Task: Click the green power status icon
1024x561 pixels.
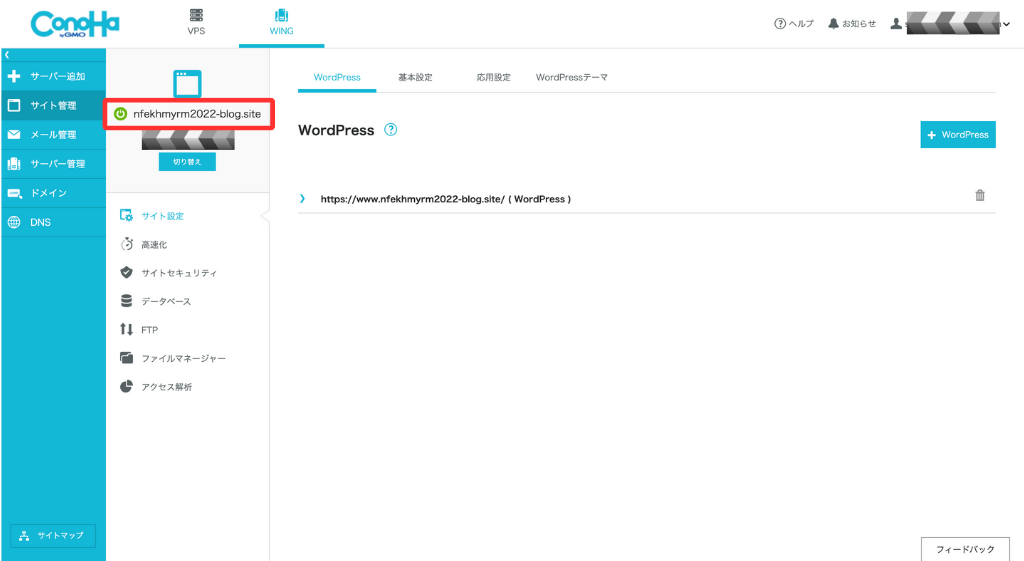Action: [120, 114]
